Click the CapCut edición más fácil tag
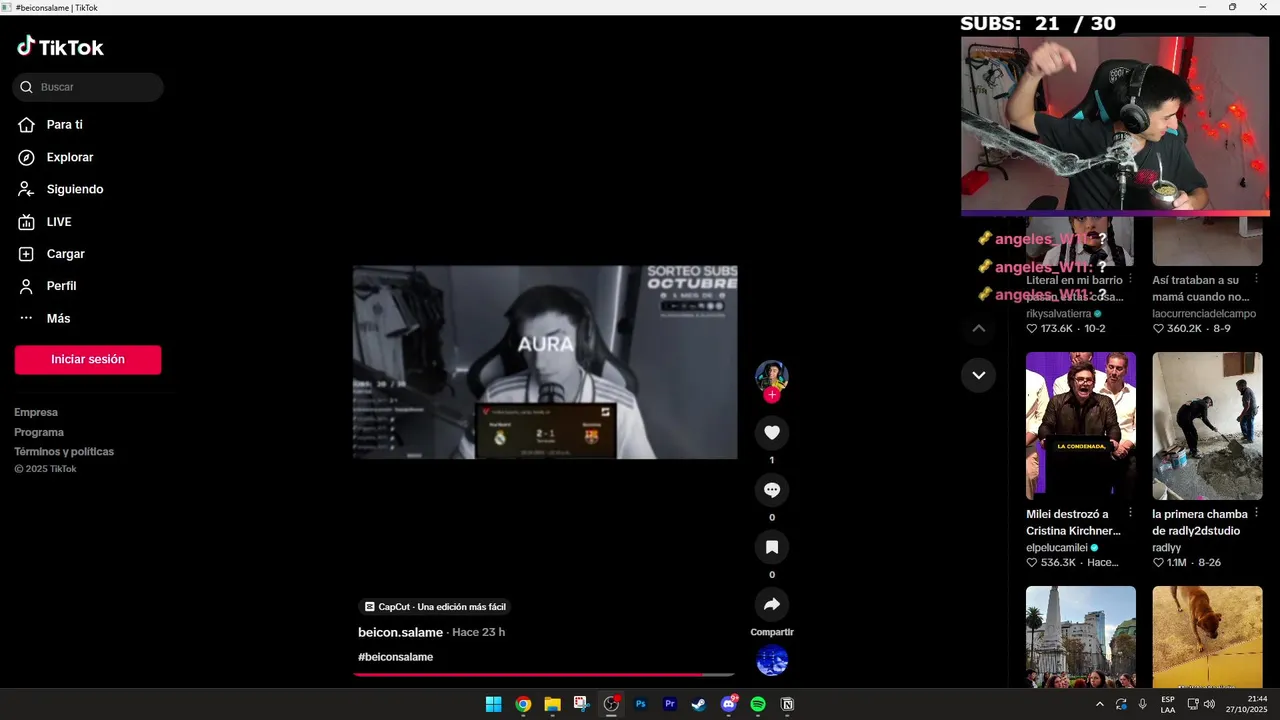The image size is (1280, 720). coord(435,607)
